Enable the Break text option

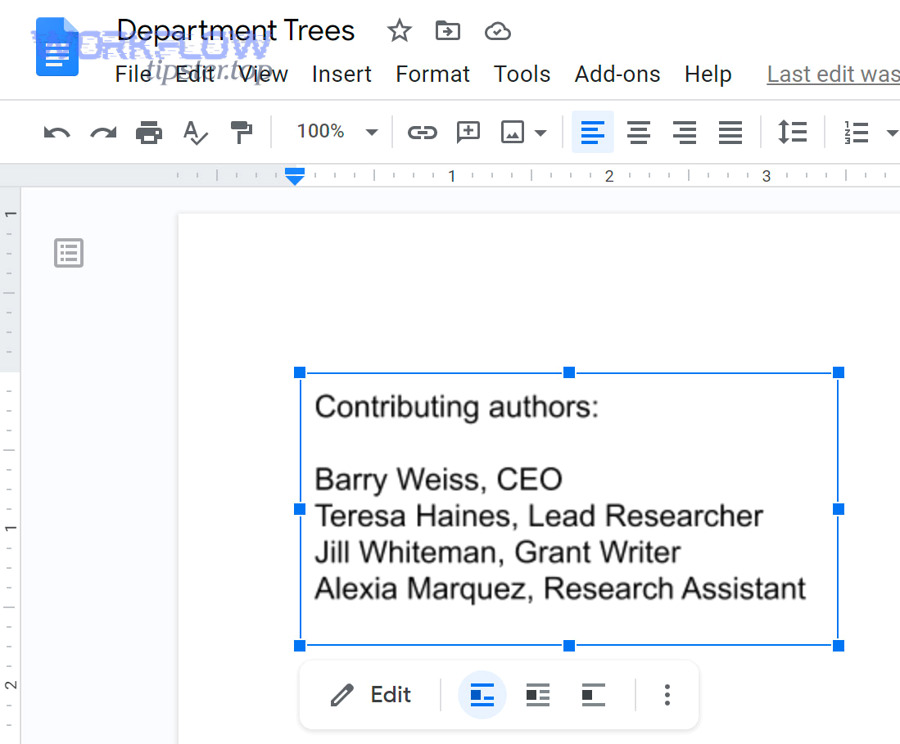point(591,694)
